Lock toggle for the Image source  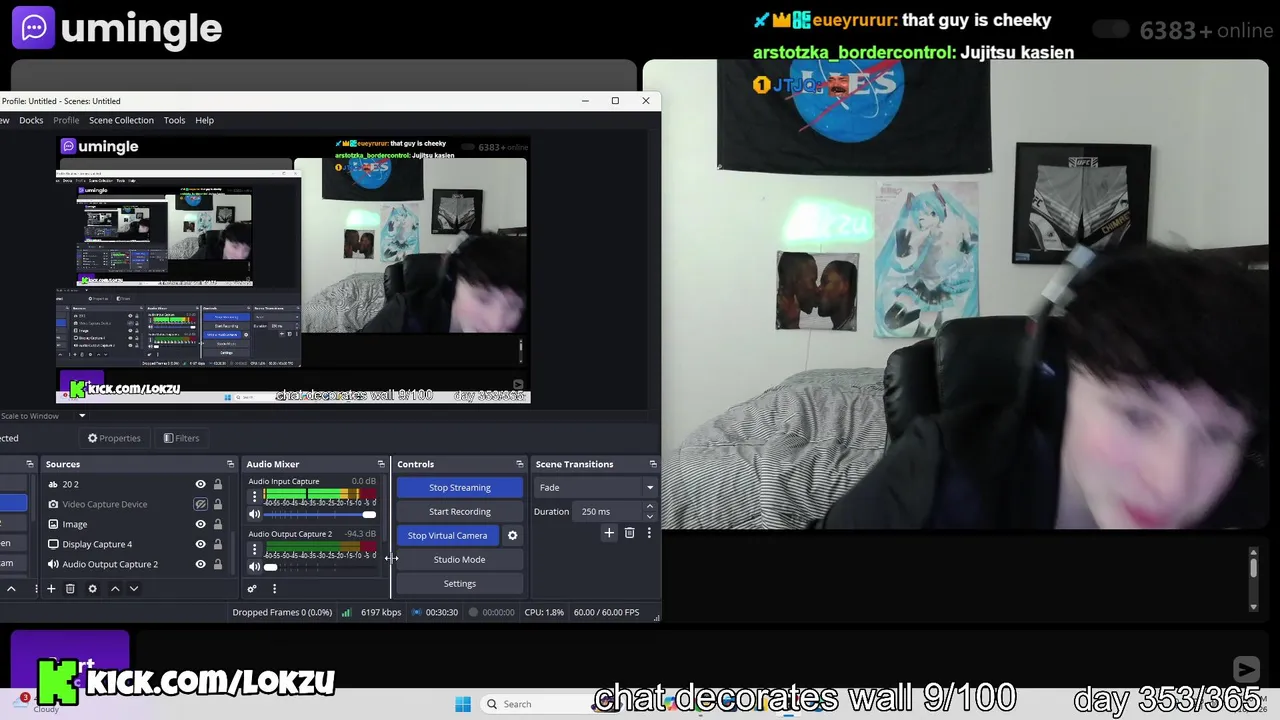(217, 524)
